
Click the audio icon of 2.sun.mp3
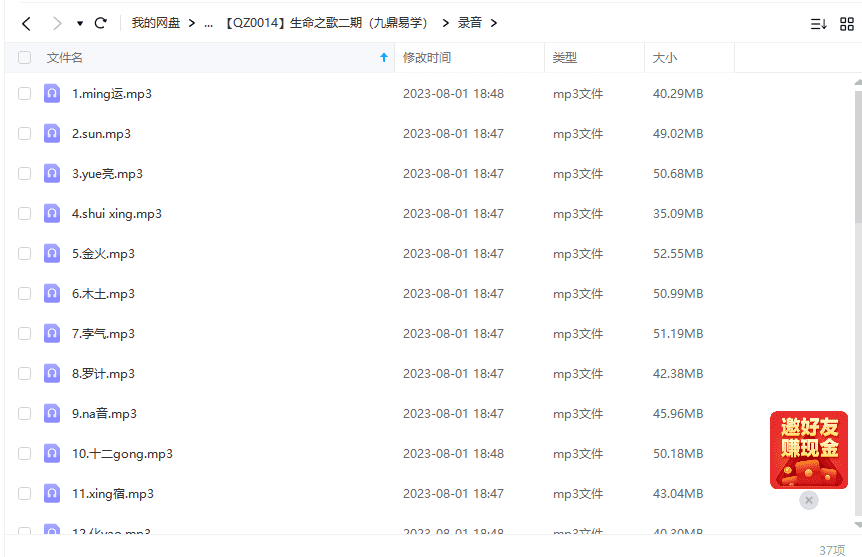click(52, 134)
